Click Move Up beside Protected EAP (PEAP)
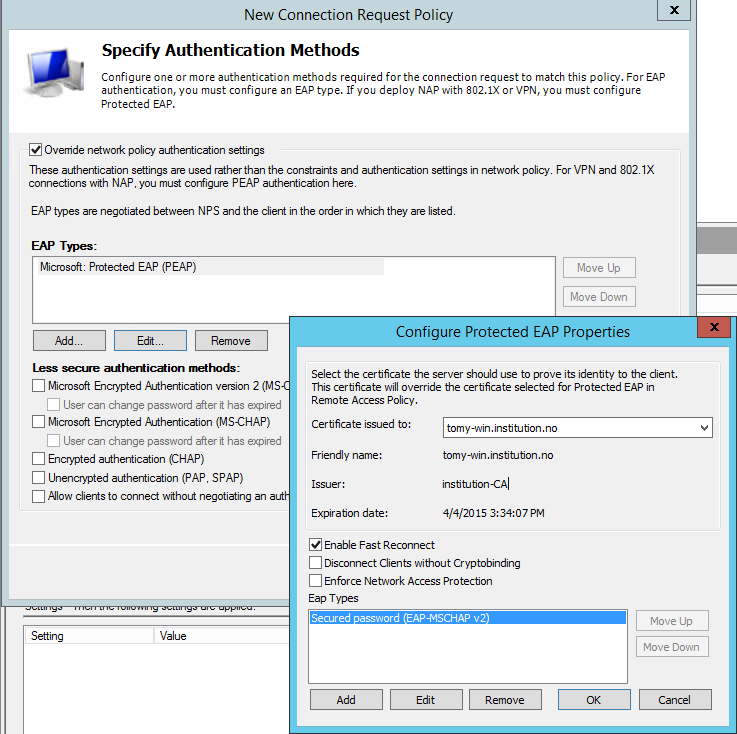The width and height of the screenshot is (737, 734). click(x=599, y=267)
